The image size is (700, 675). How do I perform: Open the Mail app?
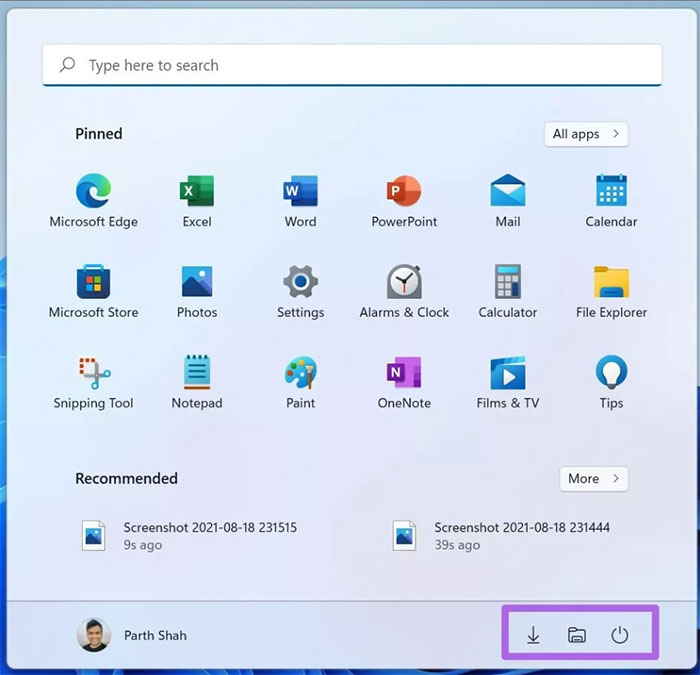click(508, 191)
